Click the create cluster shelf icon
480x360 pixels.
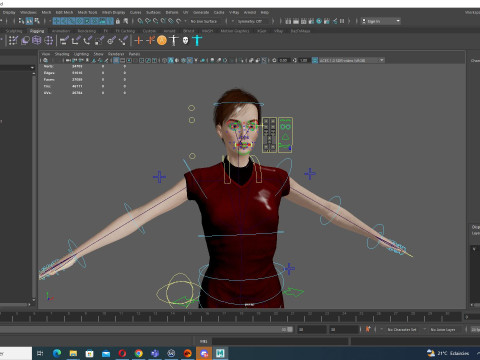point(25,41)
